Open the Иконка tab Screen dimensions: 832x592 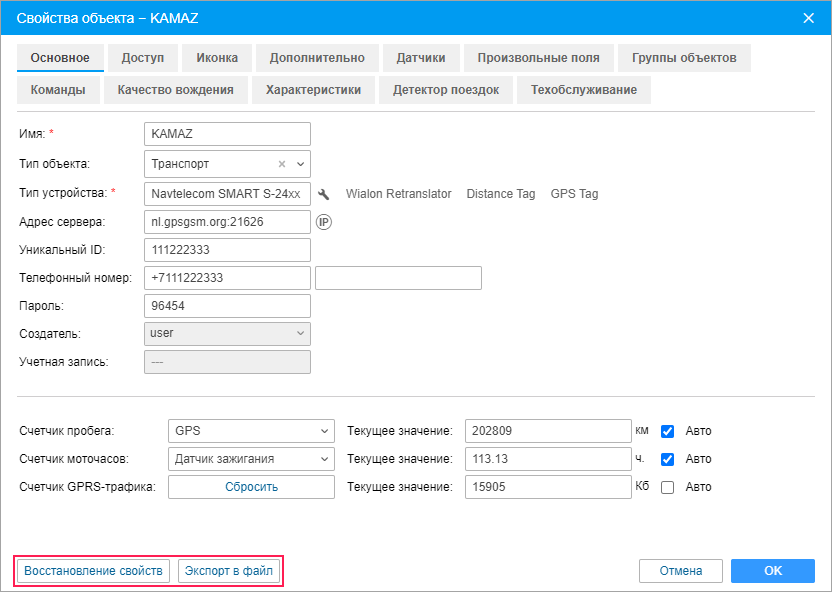click(217, 58)
